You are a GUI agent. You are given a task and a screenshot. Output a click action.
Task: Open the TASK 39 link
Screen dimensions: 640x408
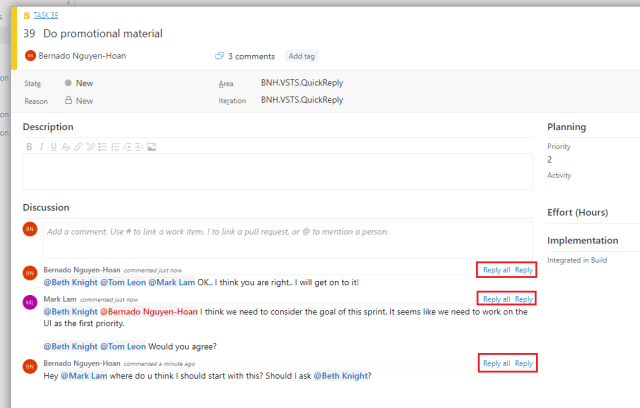45,16
